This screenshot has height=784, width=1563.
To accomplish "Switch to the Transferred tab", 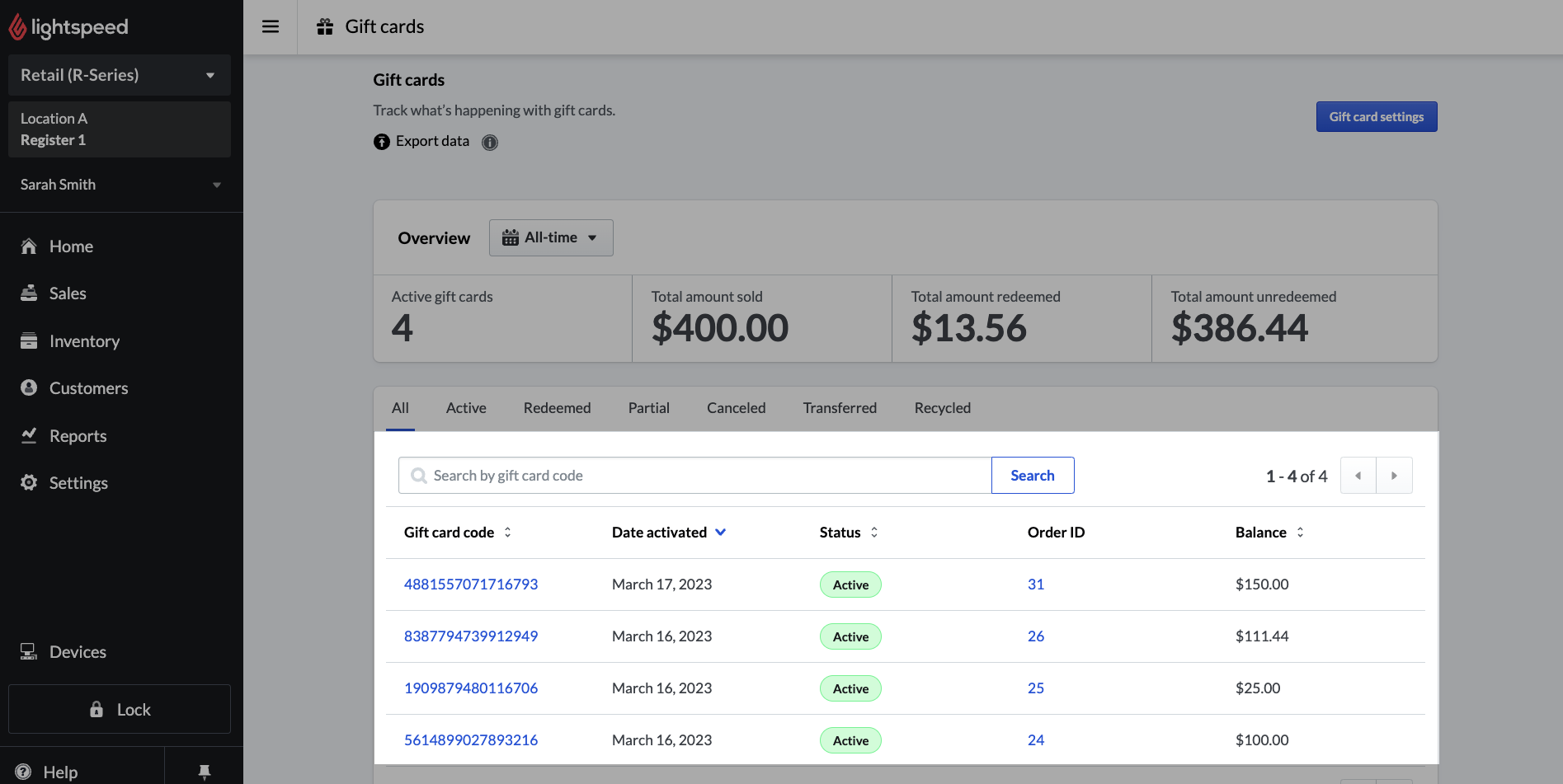I will [x=840, y=408].
